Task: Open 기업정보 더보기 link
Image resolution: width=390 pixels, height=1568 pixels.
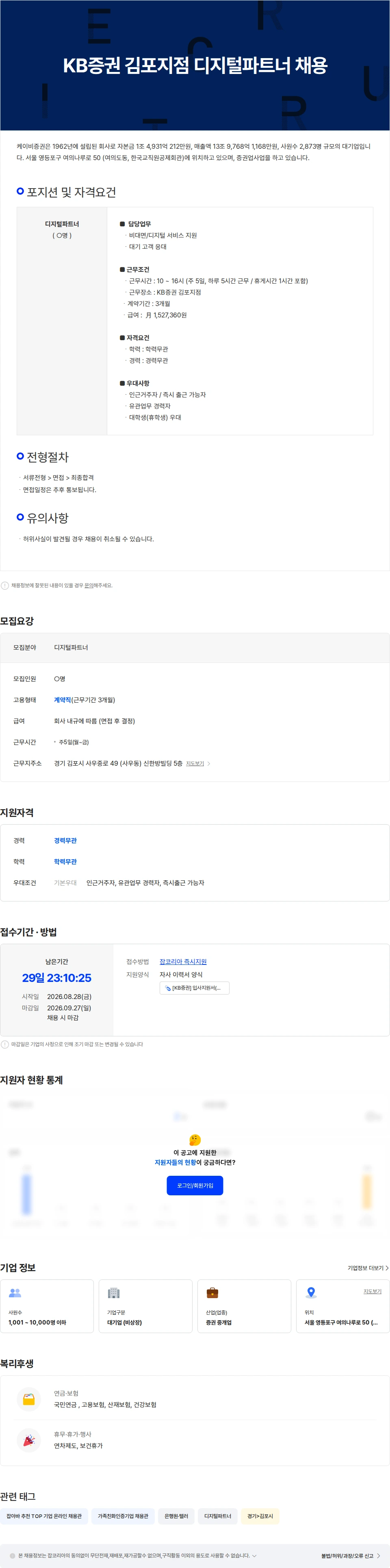Action: click(x=368, y=1268)
